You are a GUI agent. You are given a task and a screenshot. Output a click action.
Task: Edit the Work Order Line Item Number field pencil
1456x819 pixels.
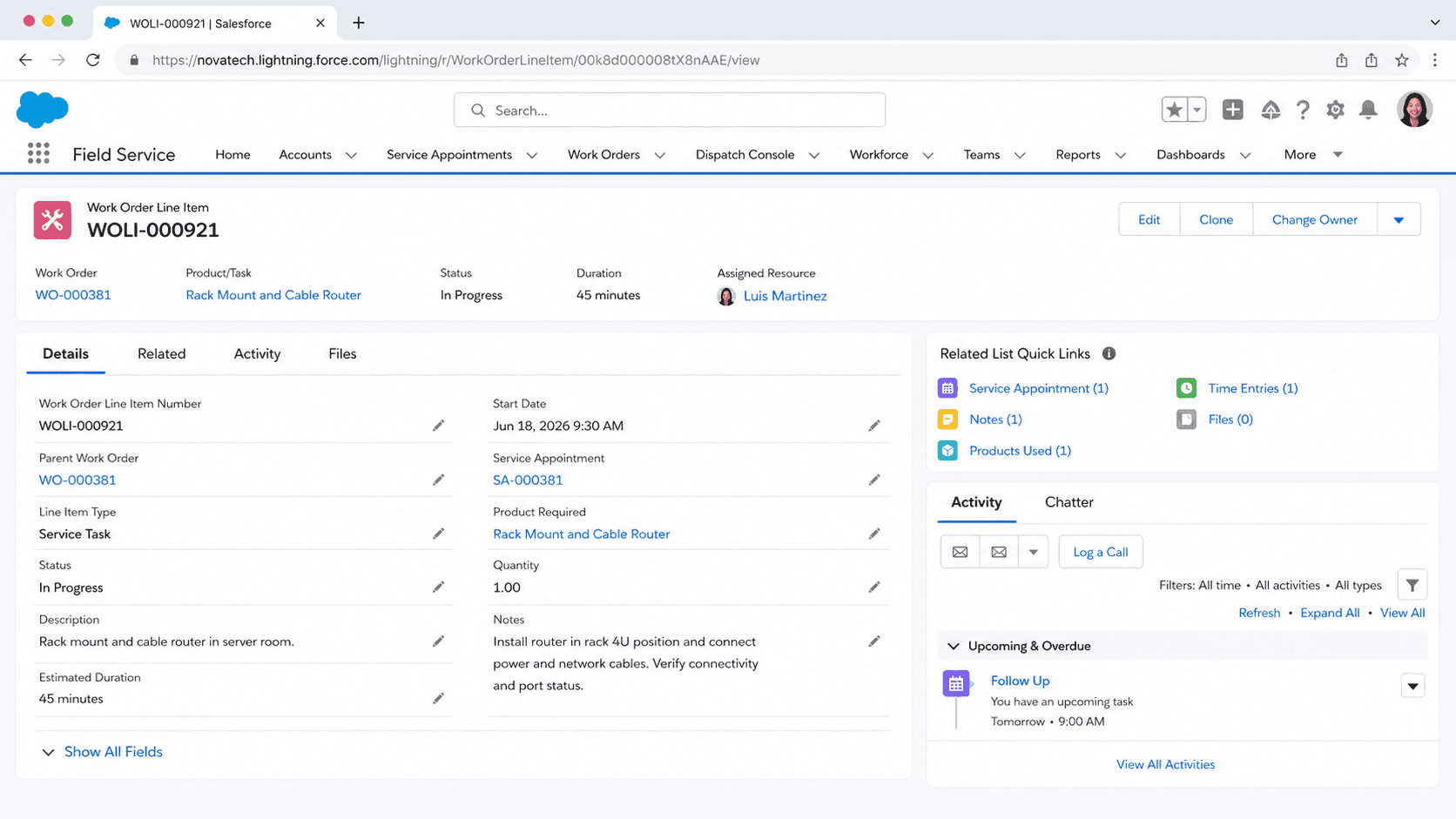[438, 426]
